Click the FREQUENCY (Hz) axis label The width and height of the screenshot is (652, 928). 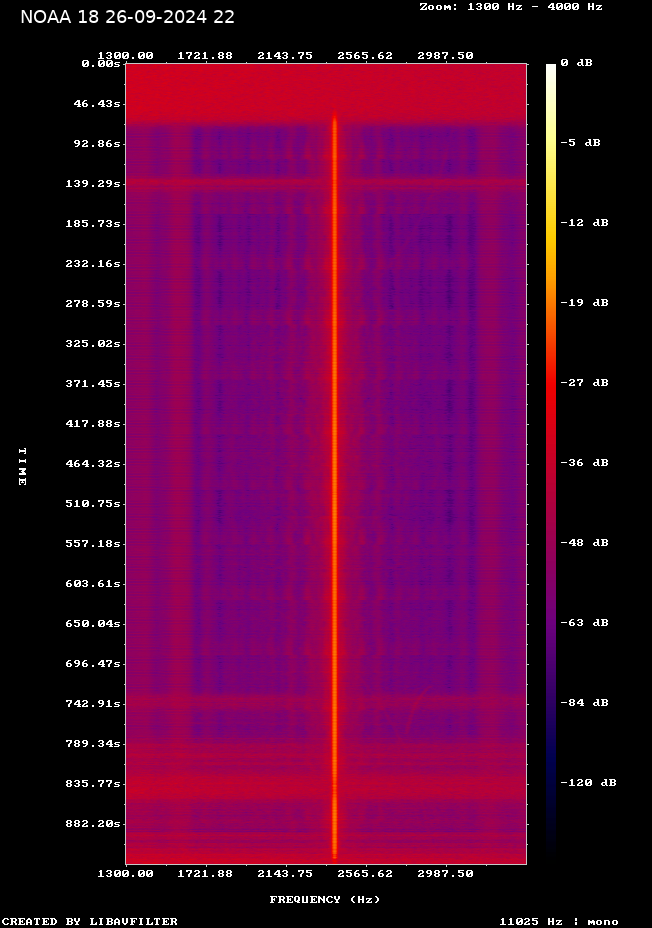325,900
